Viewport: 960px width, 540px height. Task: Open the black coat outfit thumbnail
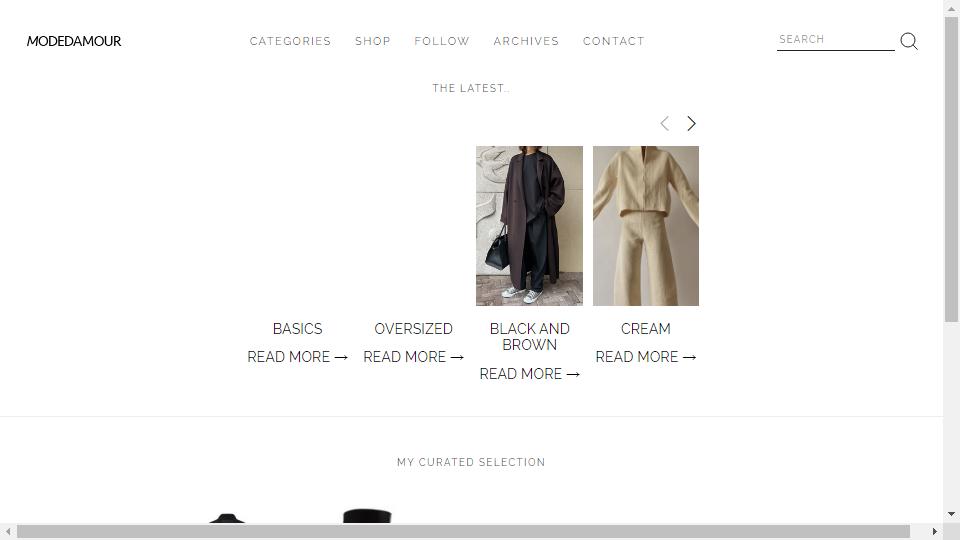[x=530, y=225]
